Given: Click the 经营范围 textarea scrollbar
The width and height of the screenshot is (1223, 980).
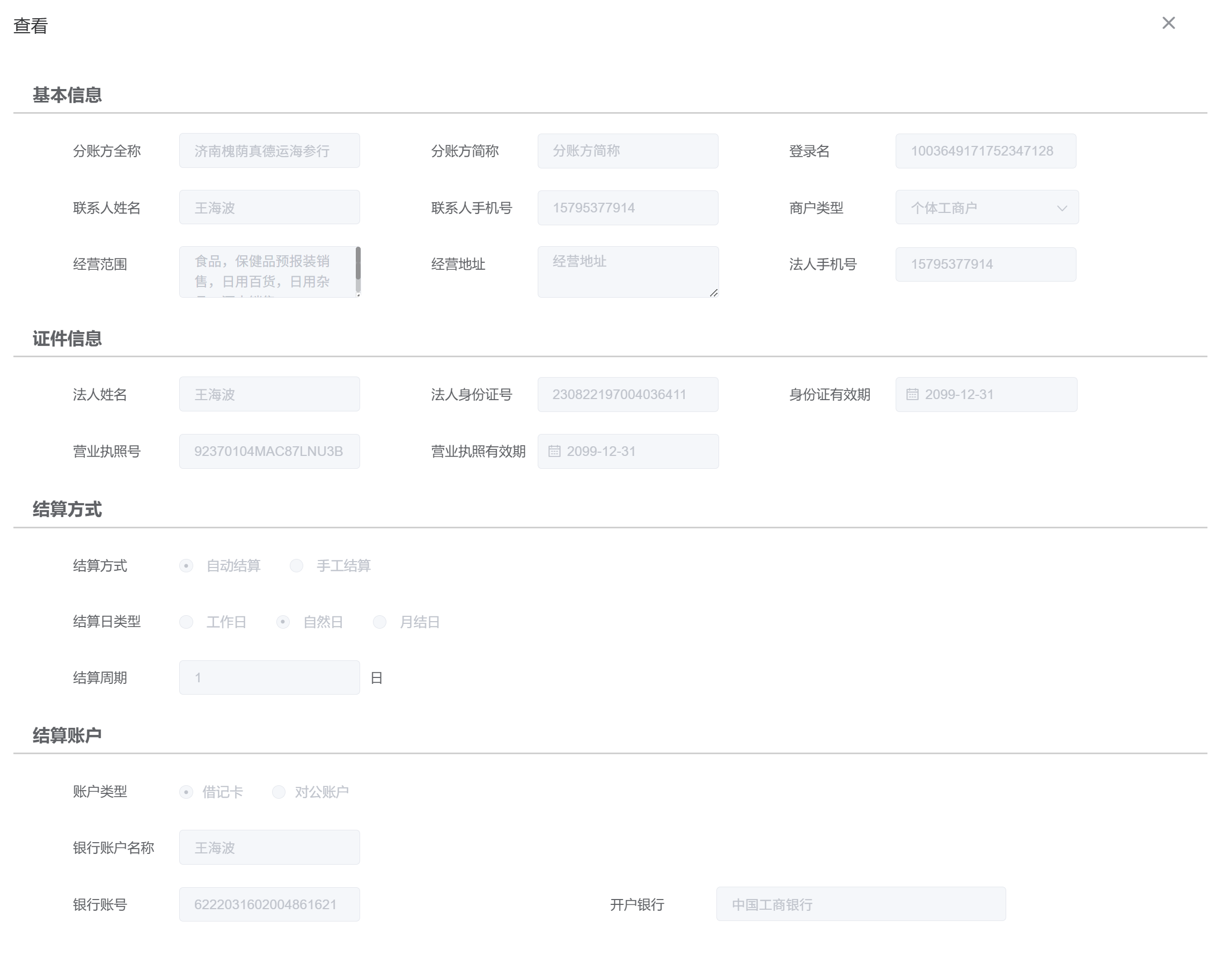Looking at the screenshot, I should pyautogui.click(x=358, y=263).
